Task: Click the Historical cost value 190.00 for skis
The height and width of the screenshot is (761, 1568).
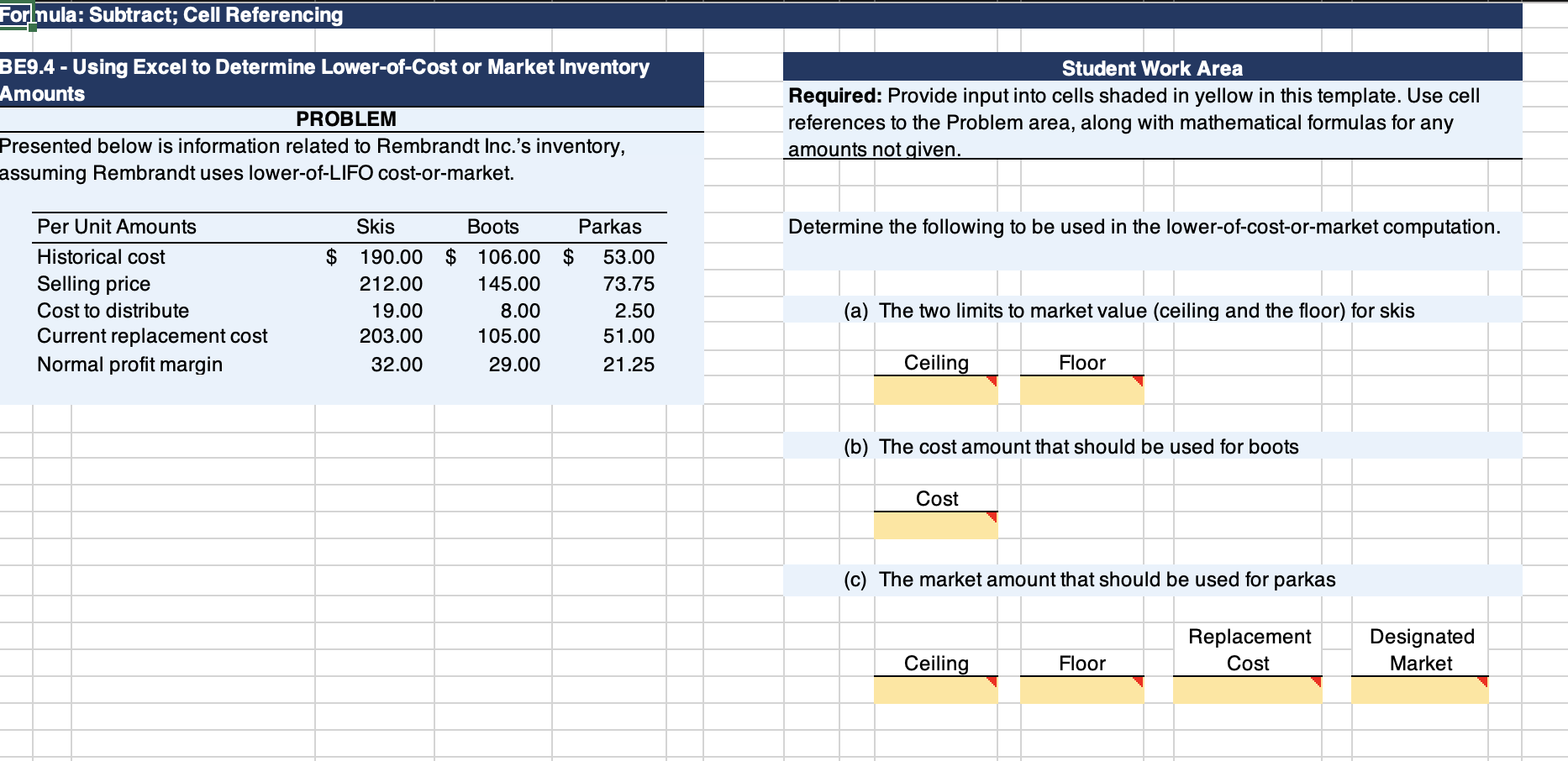Action: [392, 257]
